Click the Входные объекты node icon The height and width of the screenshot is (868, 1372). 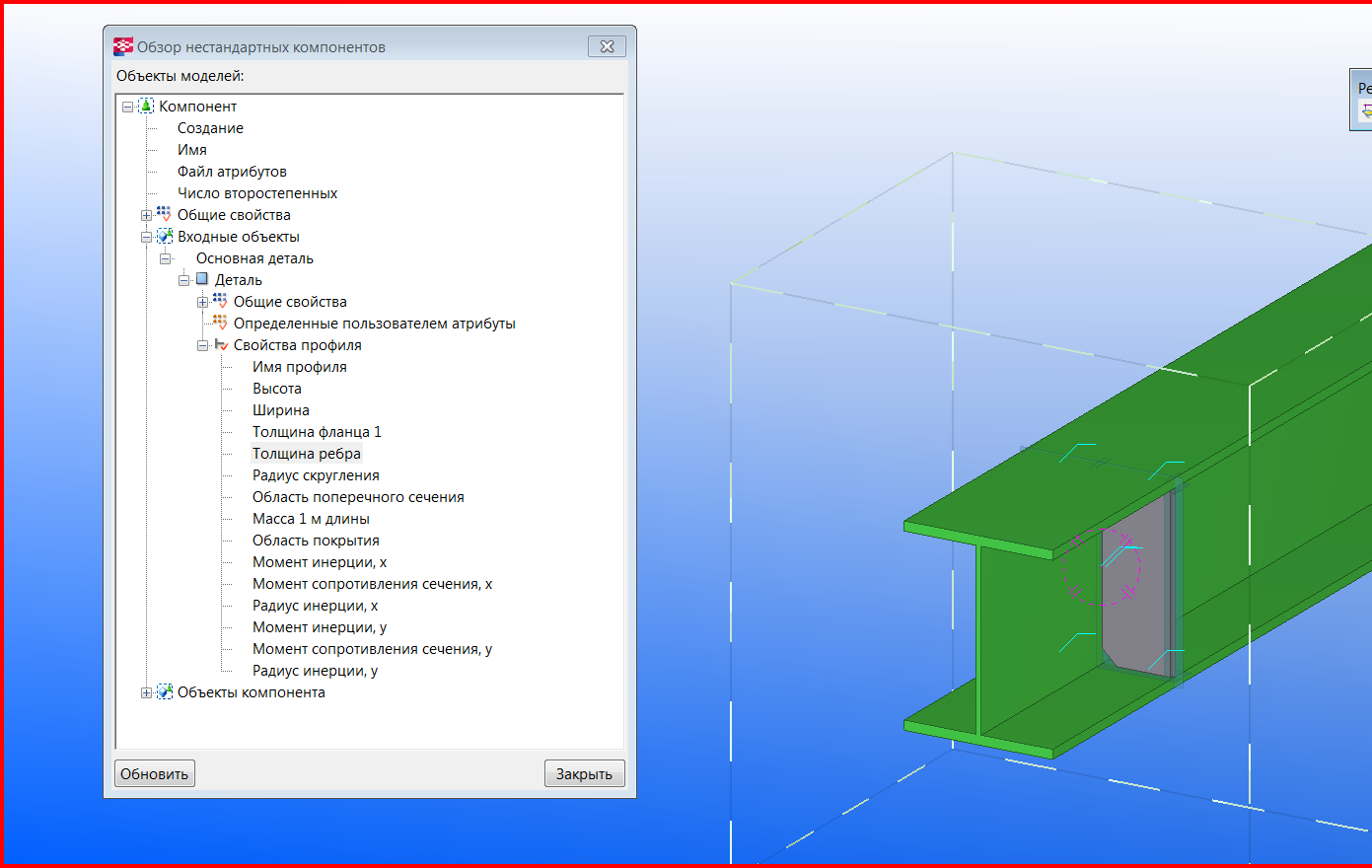165,237
